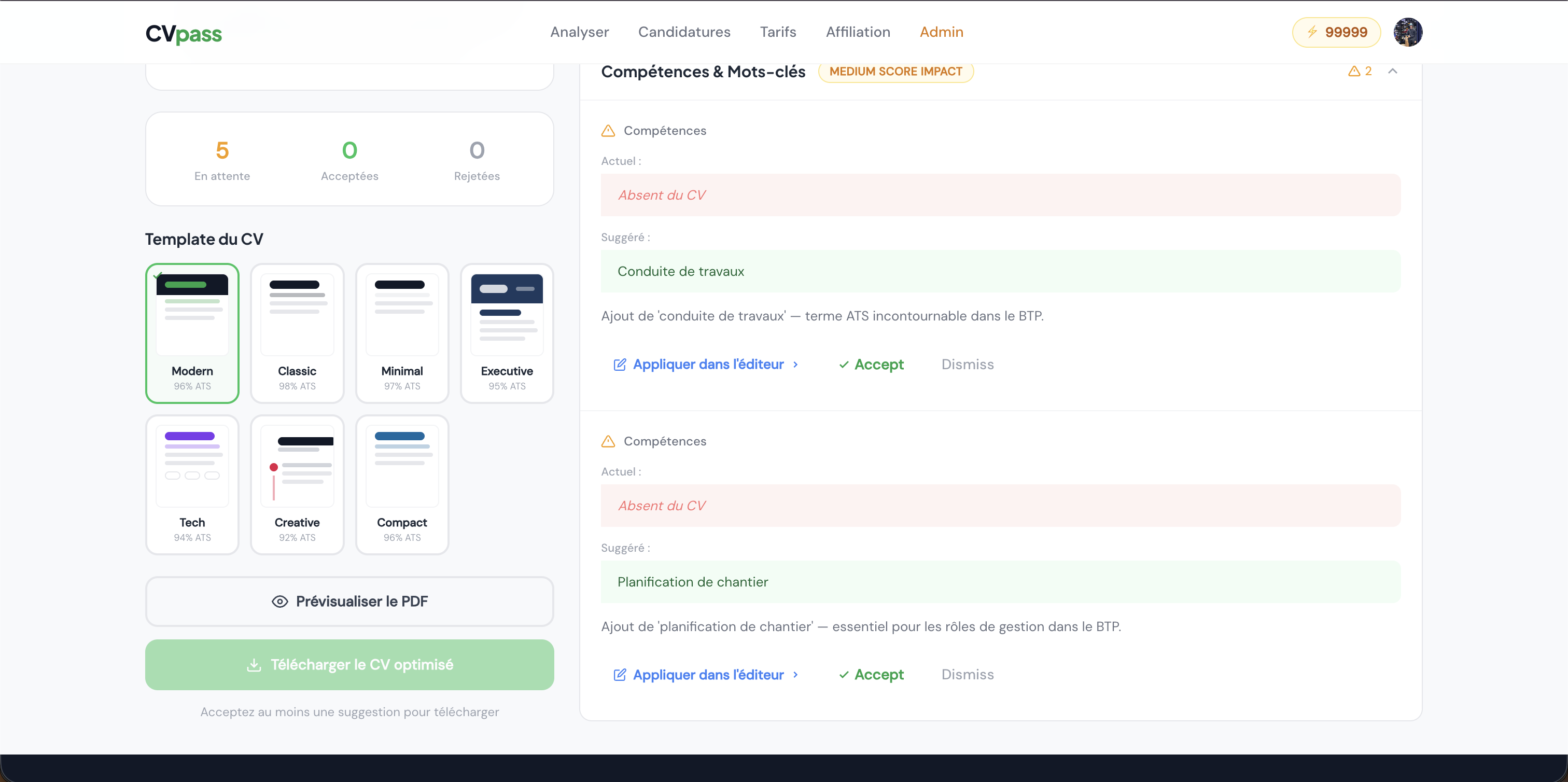
Task: Select the Tech CV template
Action: pos(192,484)
